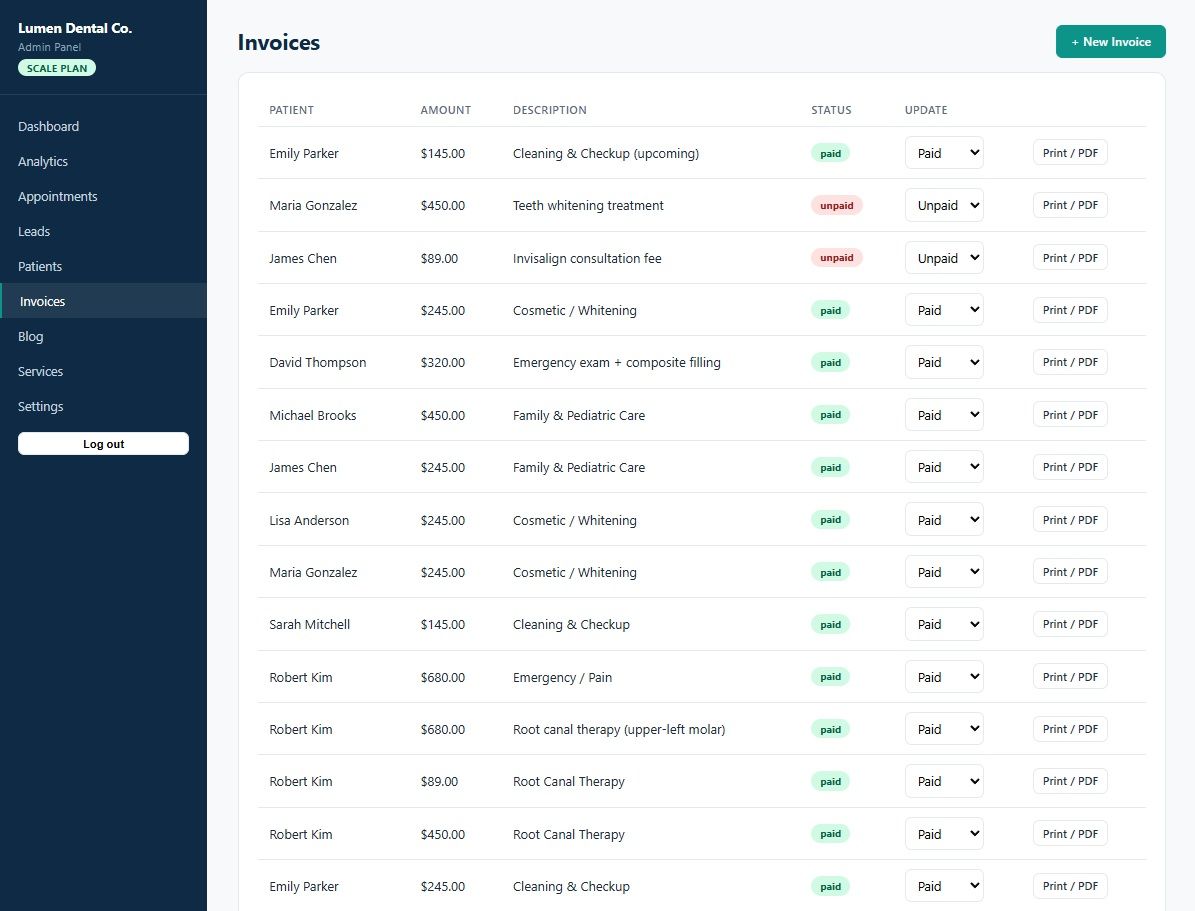Click 'Emergency exam + composite filling' description
The width and height of the screenshot is (1195, 911).
617,362
